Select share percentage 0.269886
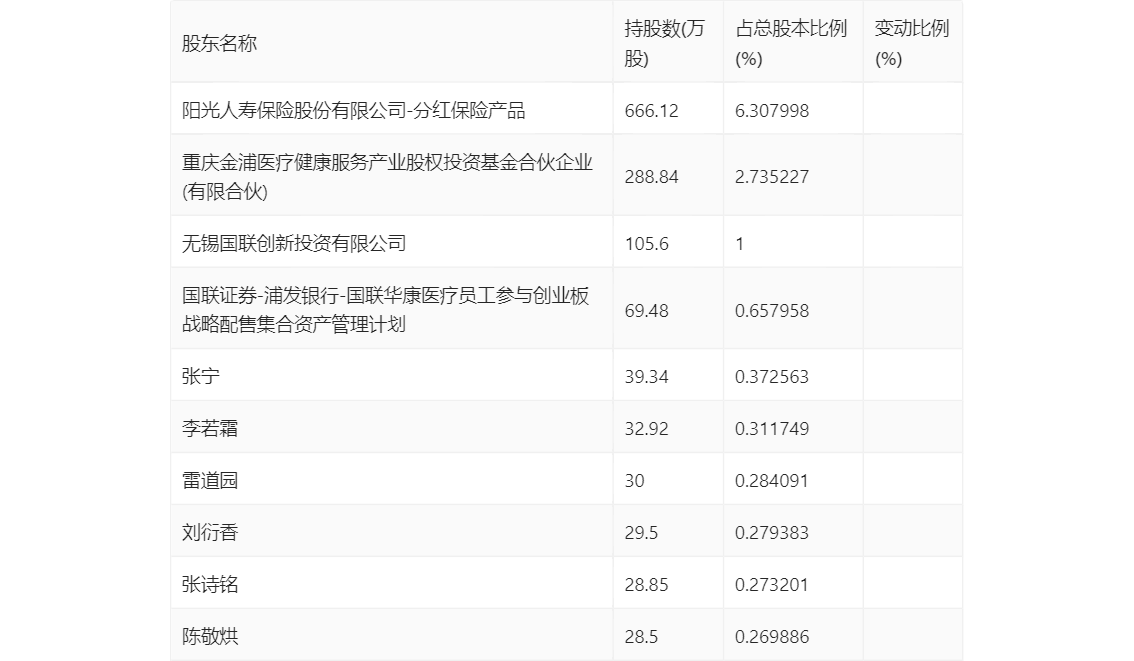 [772, 637]
